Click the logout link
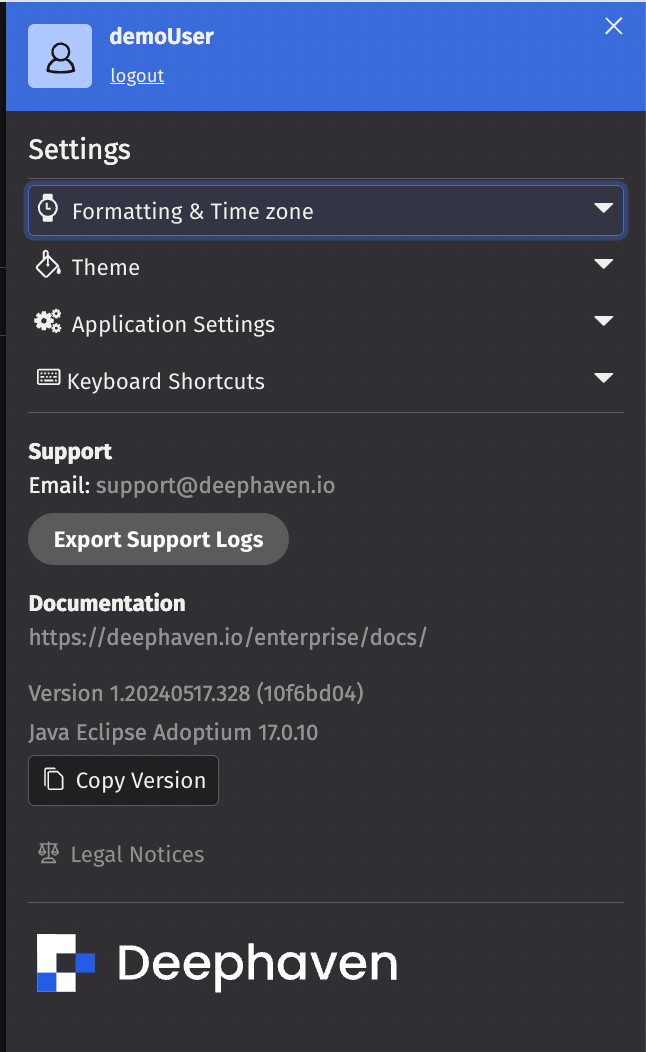The width and height of the screenshot is (646, 1052). 137,76
